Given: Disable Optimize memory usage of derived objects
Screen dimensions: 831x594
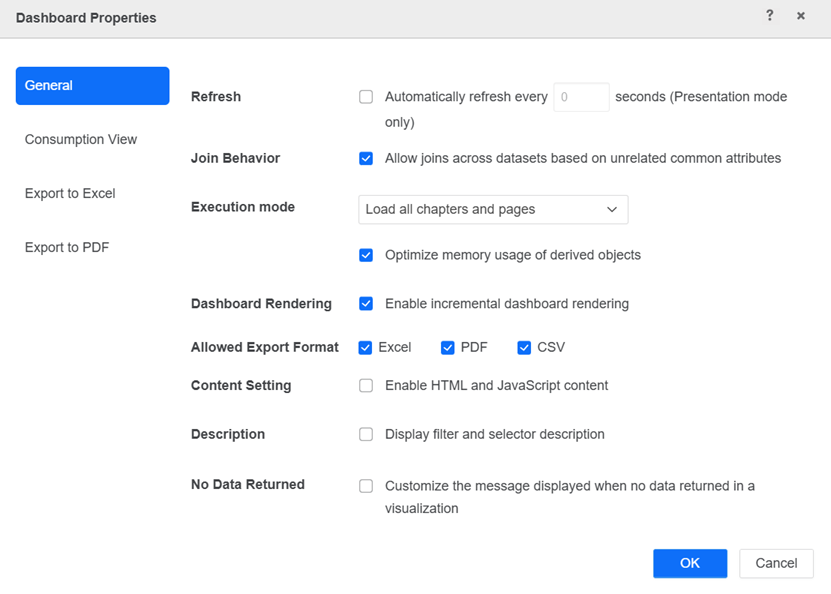Looking at the screenshot, I should [x=366, y=255].
